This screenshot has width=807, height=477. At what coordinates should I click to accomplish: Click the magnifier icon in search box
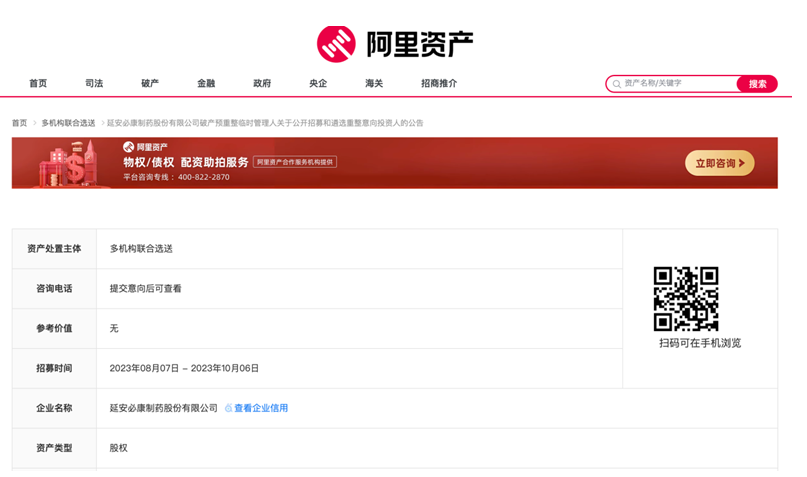[616, 84]
